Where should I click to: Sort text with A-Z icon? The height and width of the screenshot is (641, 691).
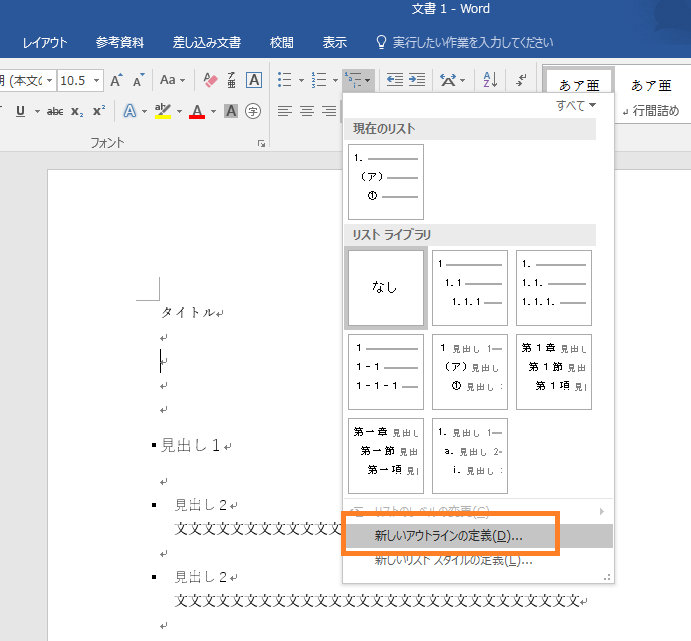(x=490, y=80)
